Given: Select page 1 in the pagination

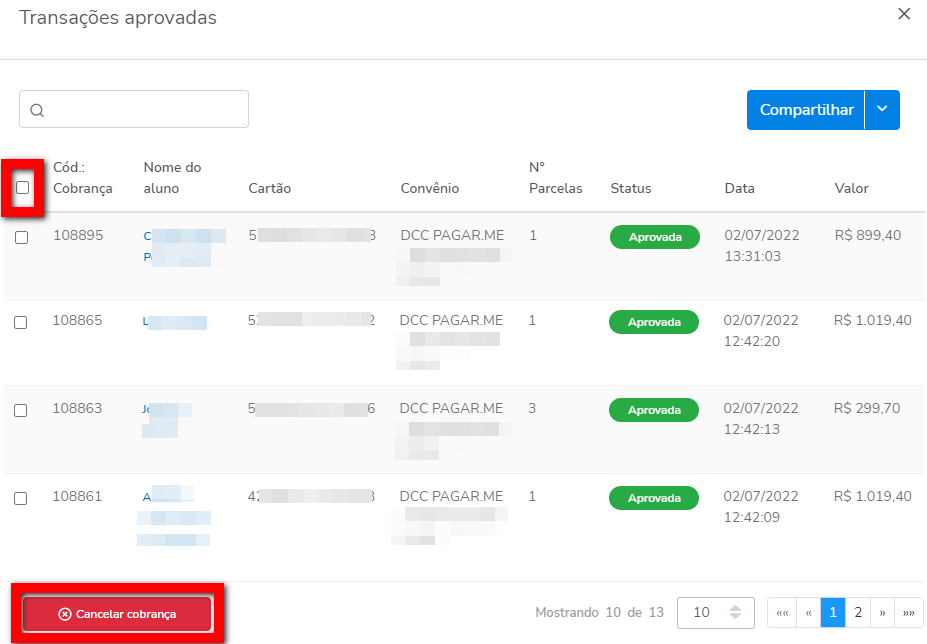Looking at the screenshot, I should pos(833,612).
